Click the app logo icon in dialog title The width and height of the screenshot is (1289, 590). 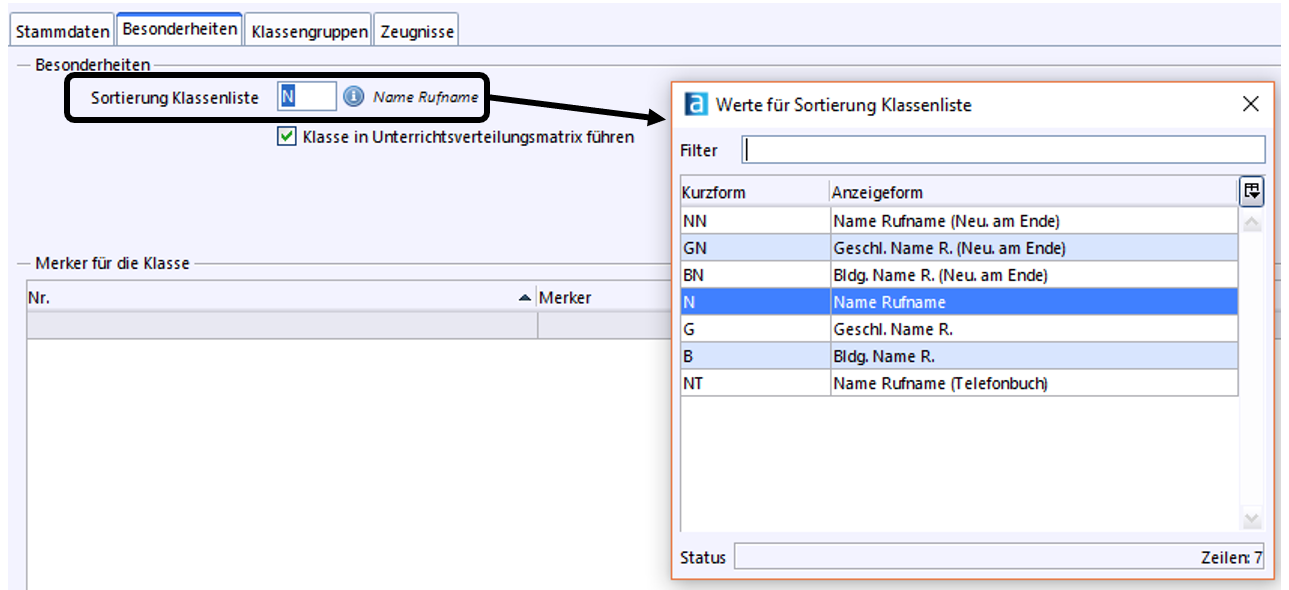pyautogui.click(x=696, y=104)
